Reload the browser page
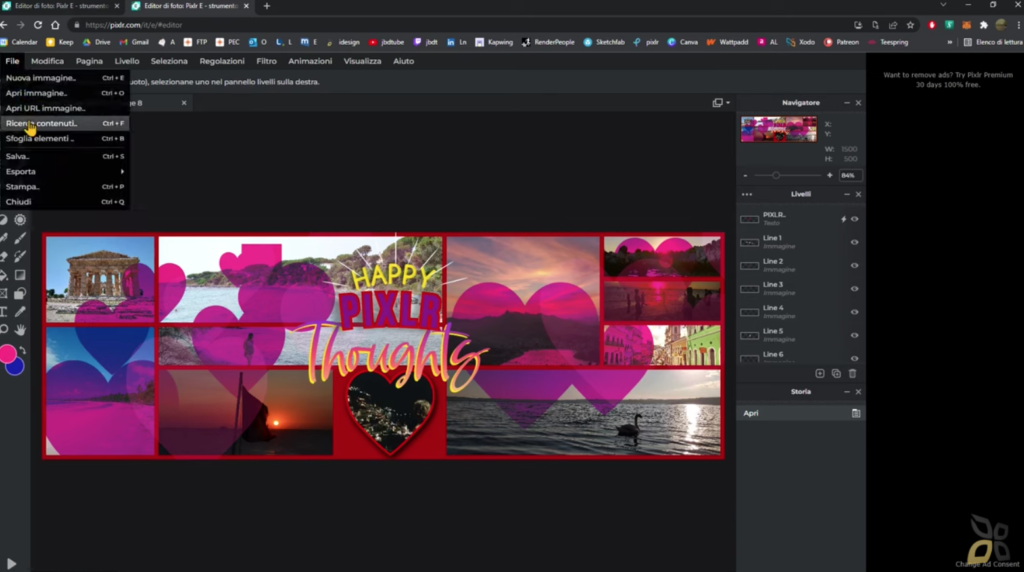The height and width of the screenshot is (572, 1024). coord(38,25)
